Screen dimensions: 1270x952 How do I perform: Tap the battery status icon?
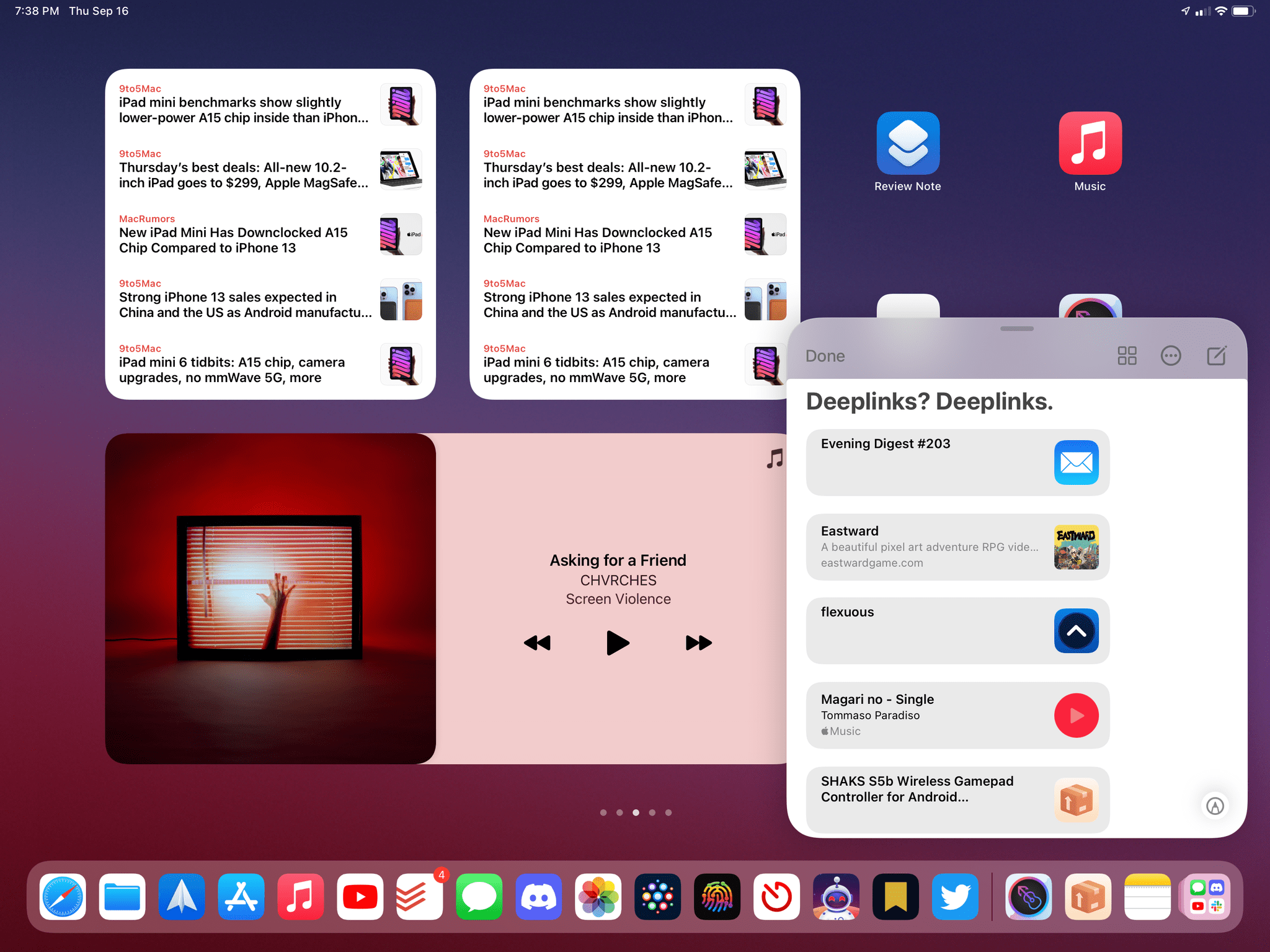(1243, 11)
